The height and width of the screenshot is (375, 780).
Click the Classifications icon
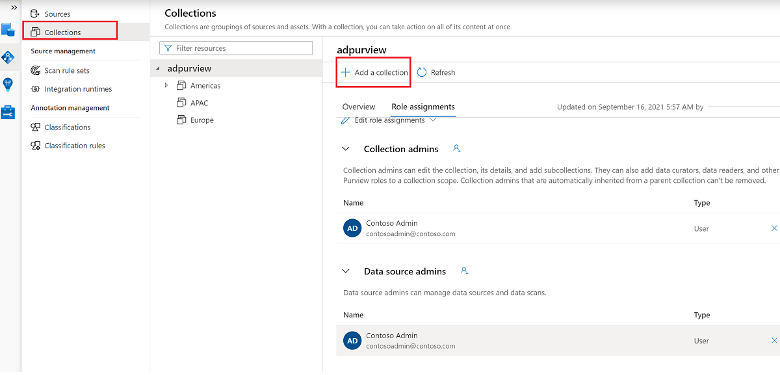tap(35, 127)
